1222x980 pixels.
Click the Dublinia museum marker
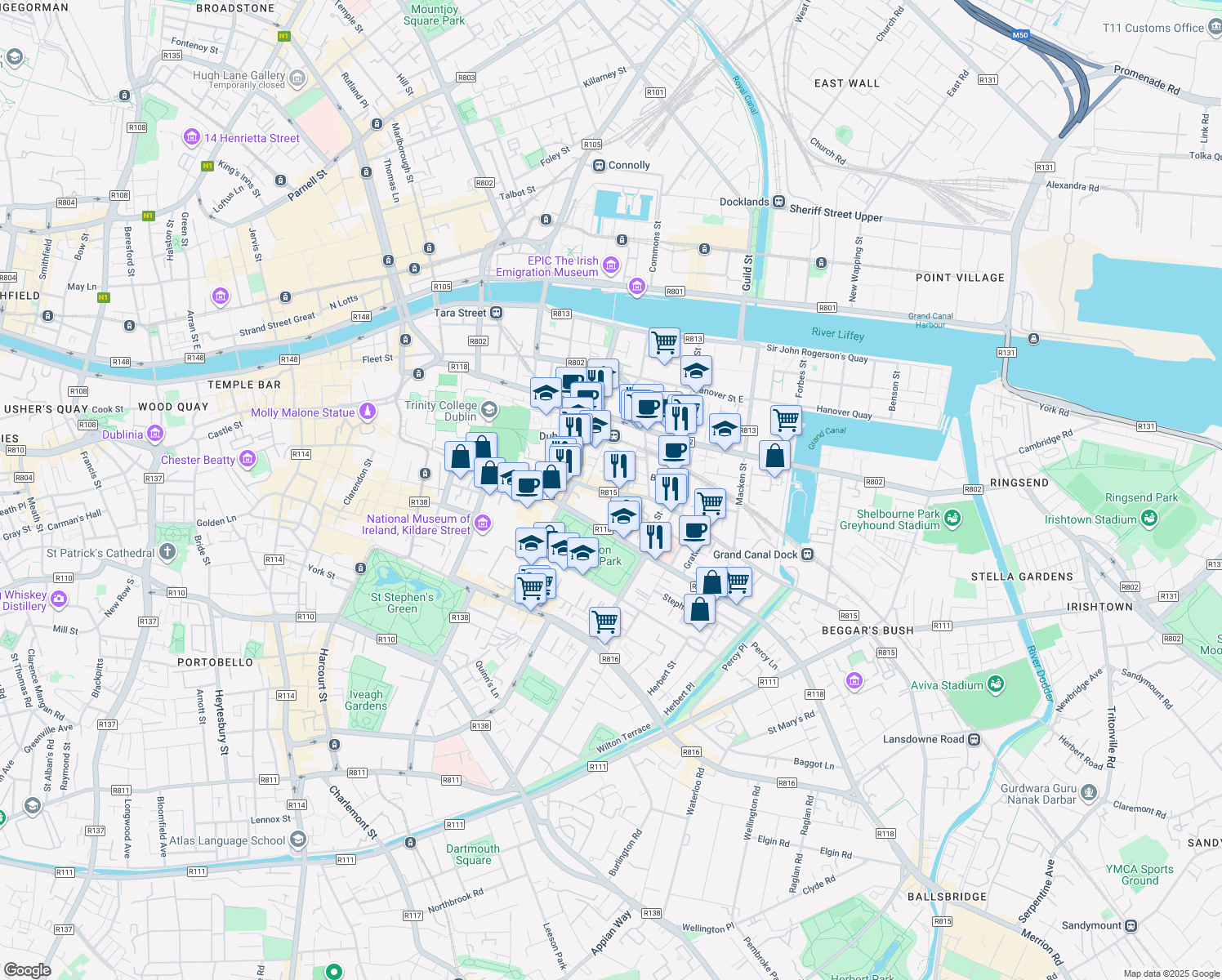point(154,434)
